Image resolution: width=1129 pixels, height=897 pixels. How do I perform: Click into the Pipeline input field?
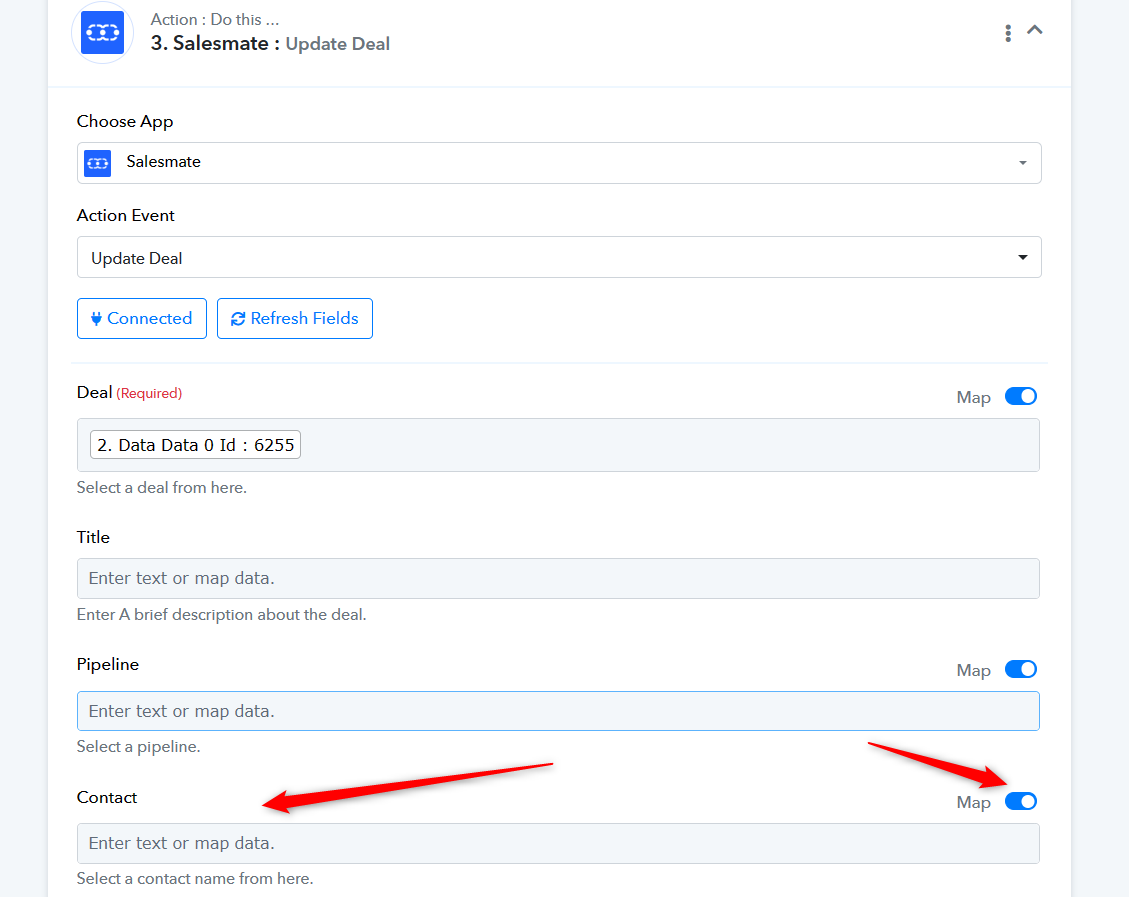point(558,711)
